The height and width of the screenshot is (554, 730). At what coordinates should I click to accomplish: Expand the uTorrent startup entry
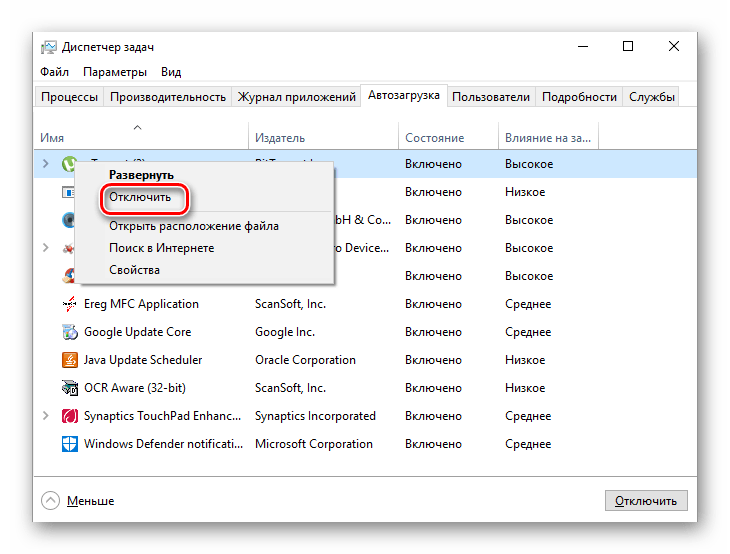46,164
